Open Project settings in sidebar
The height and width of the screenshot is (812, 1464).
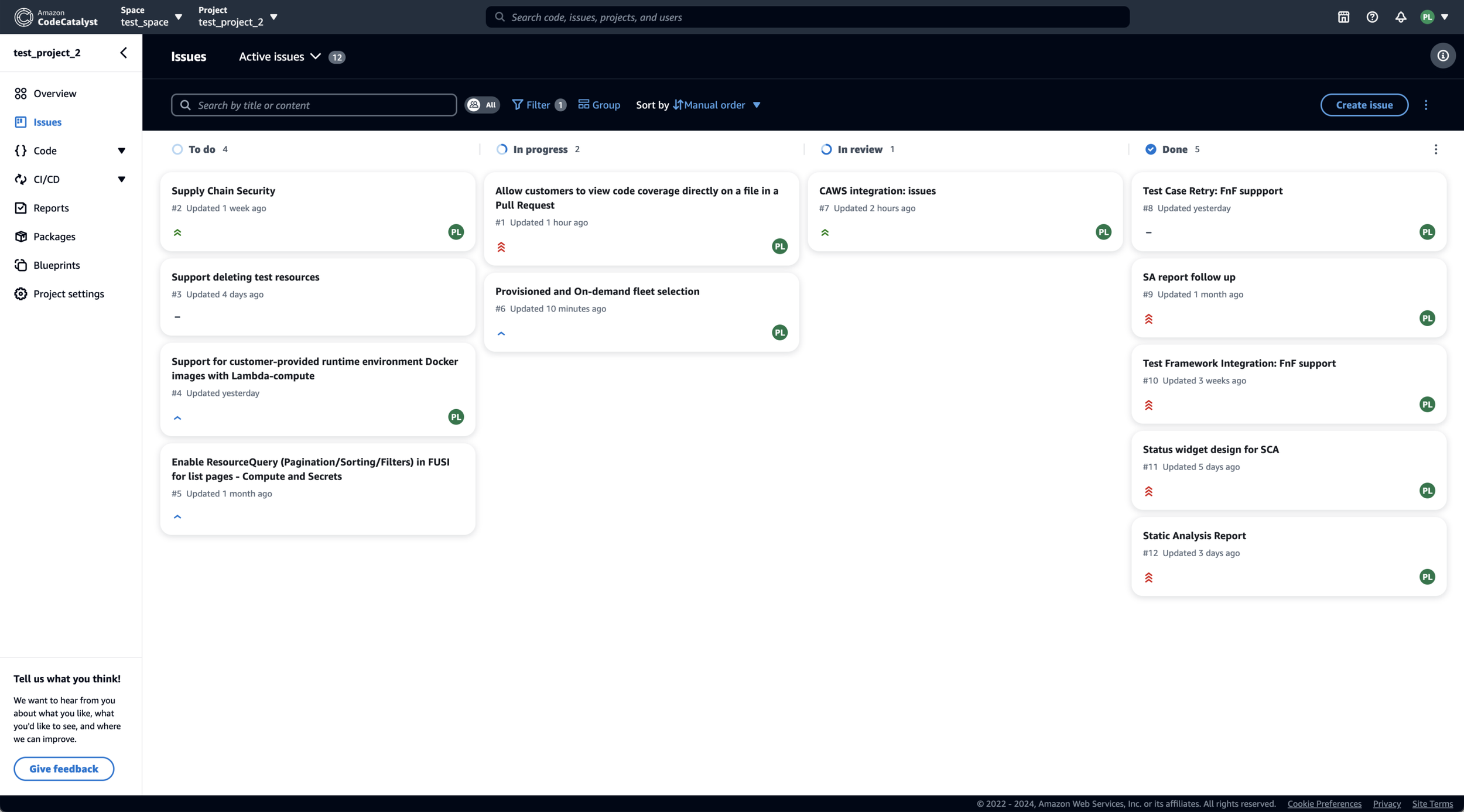click(x=69, y=294)
